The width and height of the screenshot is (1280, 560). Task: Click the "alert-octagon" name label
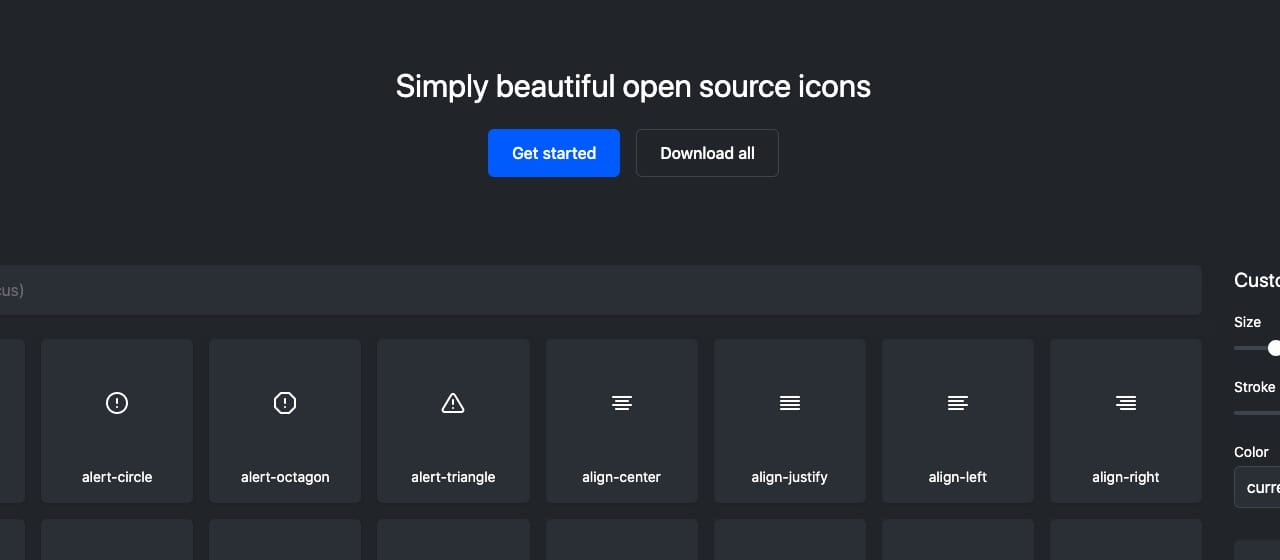[285, 477]
